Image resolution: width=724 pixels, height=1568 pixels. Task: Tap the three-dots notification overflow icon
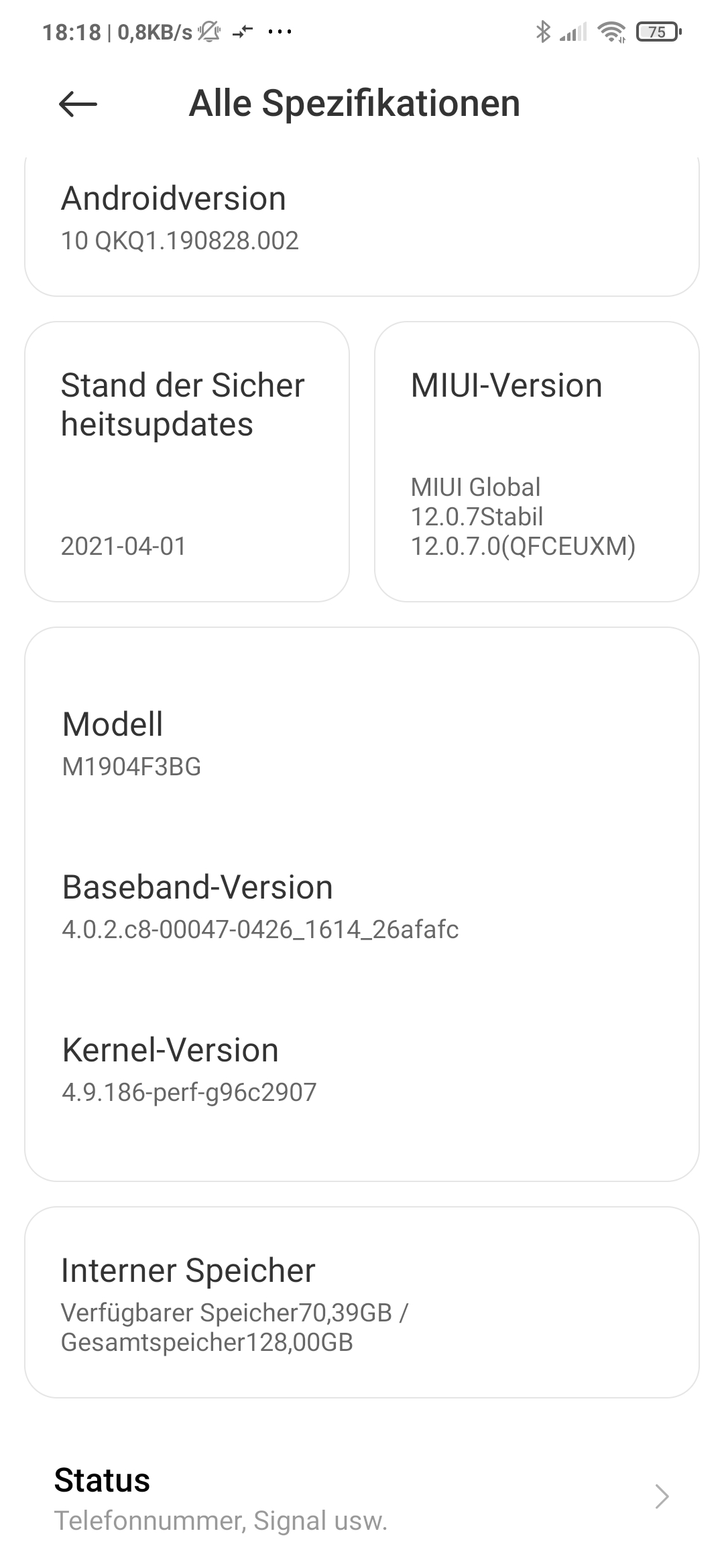click(x=280, y=31)
